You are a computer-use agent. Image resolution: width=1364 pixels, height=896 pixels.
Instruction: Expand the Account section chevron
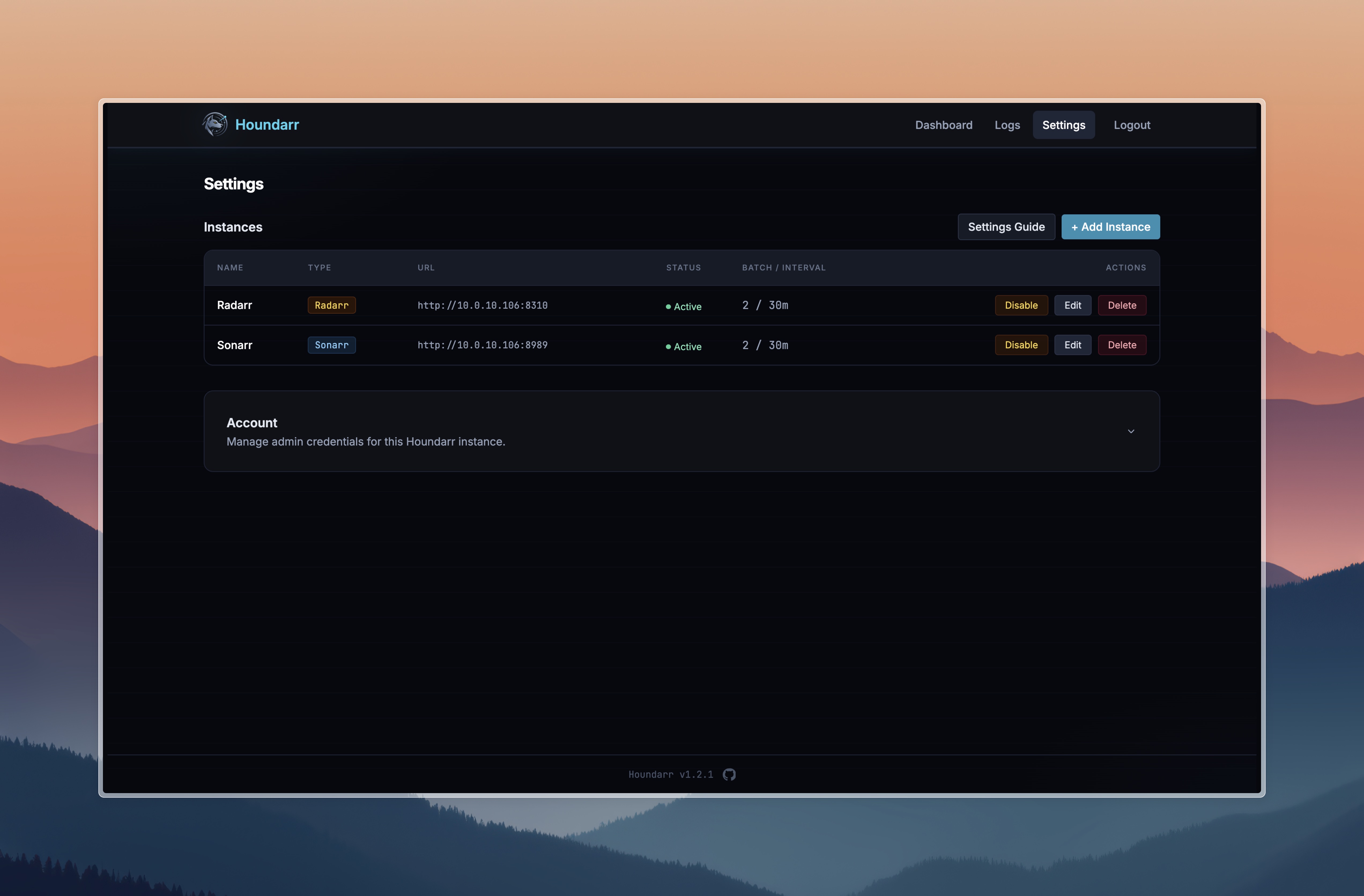[1131, 431]
